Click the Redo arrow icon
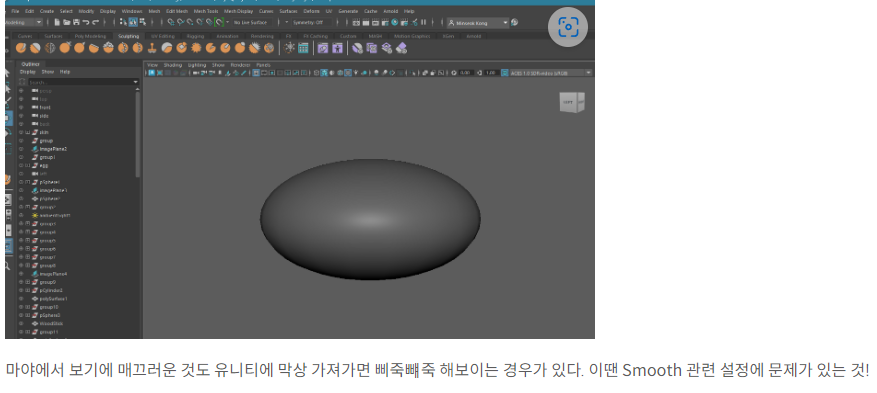 point(96,22)
